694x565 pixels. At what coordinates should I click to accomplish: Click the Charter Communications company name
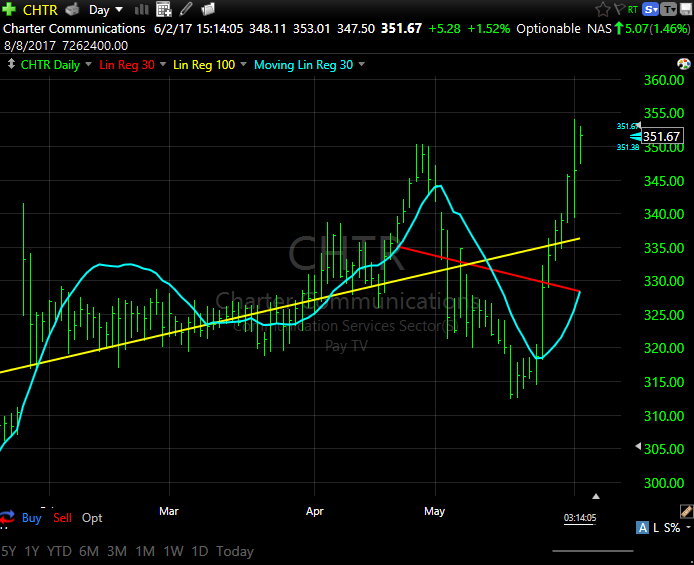pyautogui.click(x=74, y=29)
